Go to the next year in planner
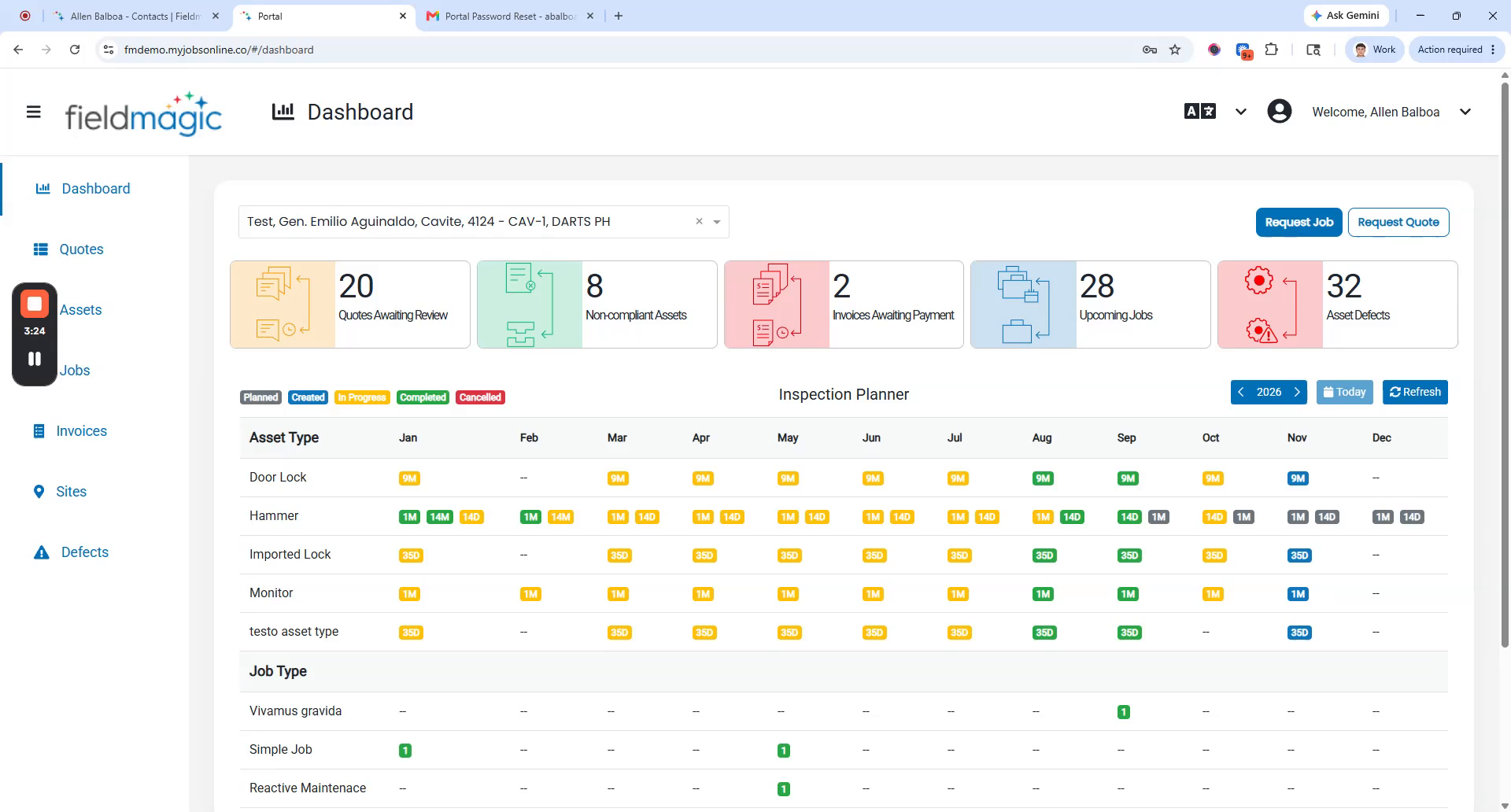 point(1297,392)
